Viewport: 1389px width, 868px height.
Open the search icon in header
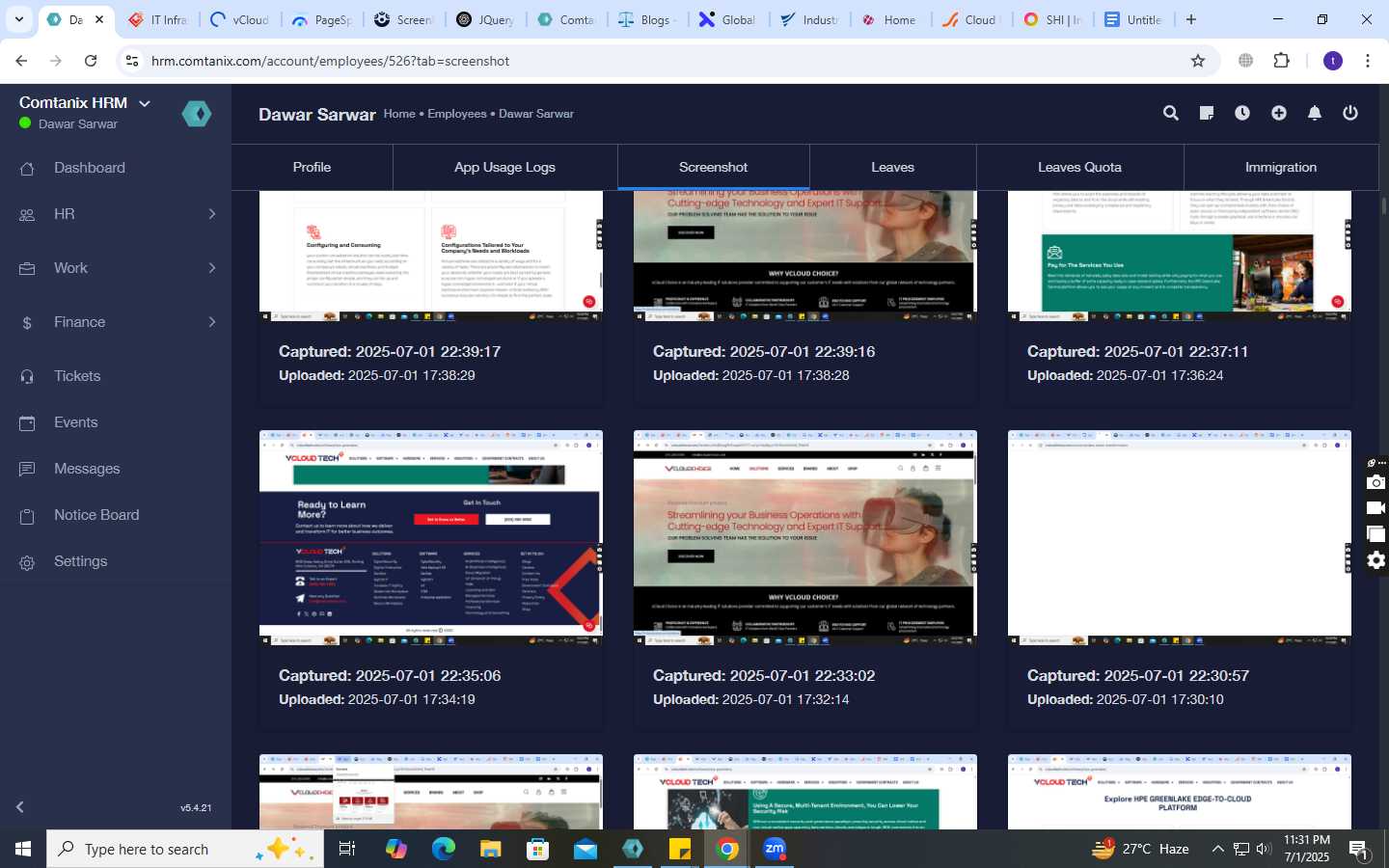[x=1171, y=113]
